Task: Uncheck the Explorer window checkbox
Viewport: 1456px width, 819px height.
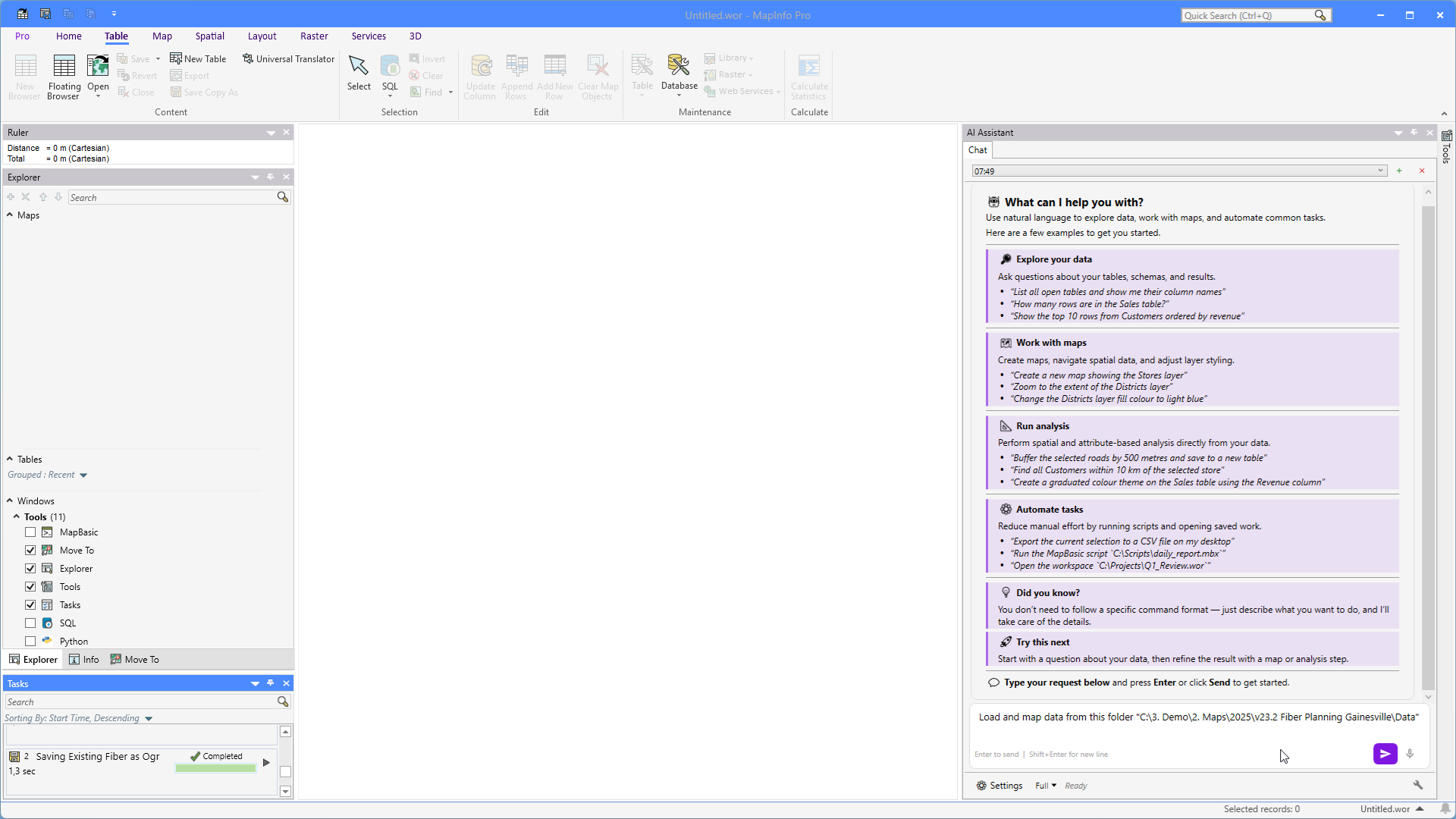Action: pyautogui.click(x=30, y=569)
